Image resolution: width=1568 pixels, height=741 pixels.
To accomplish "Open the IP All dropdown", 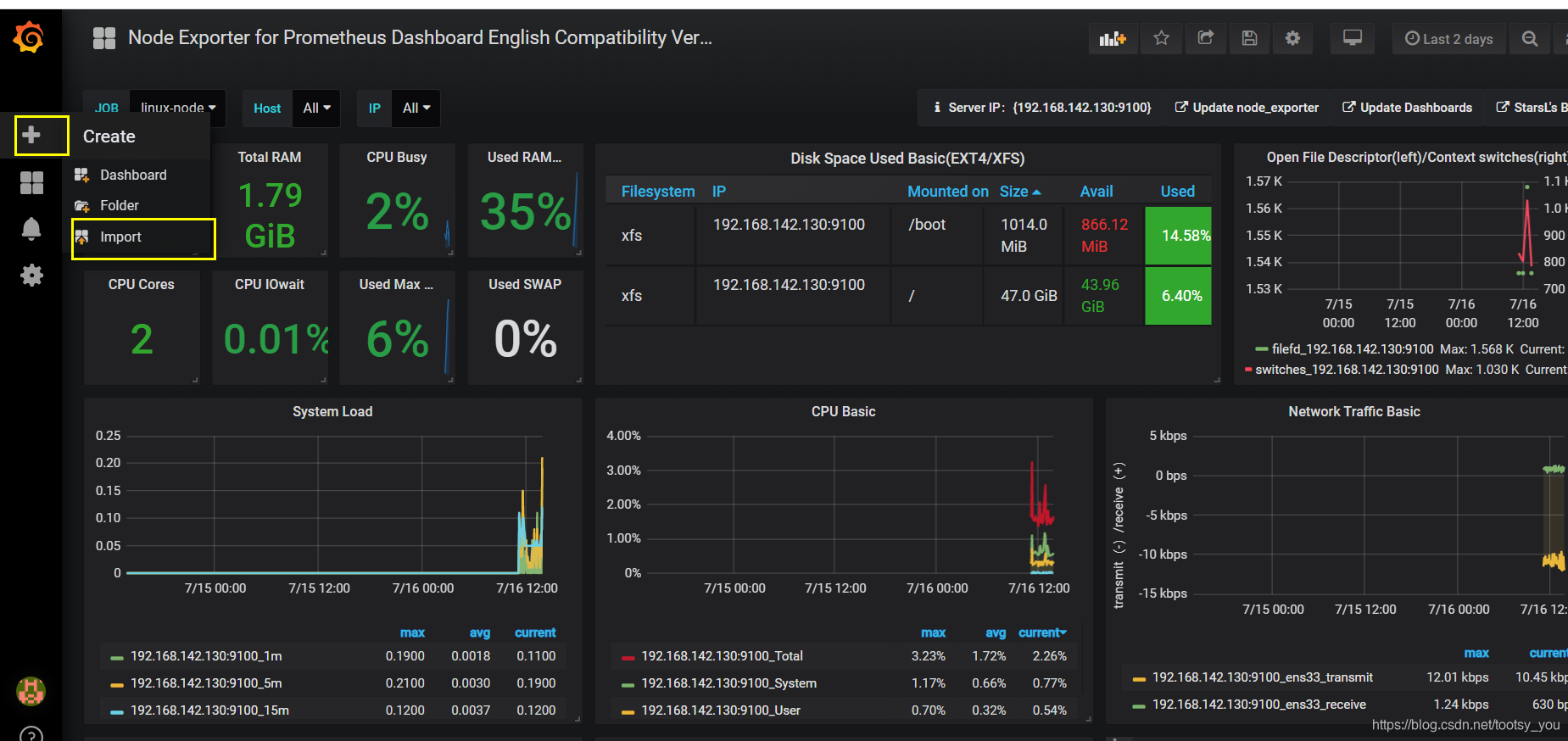I will (416, 109).
